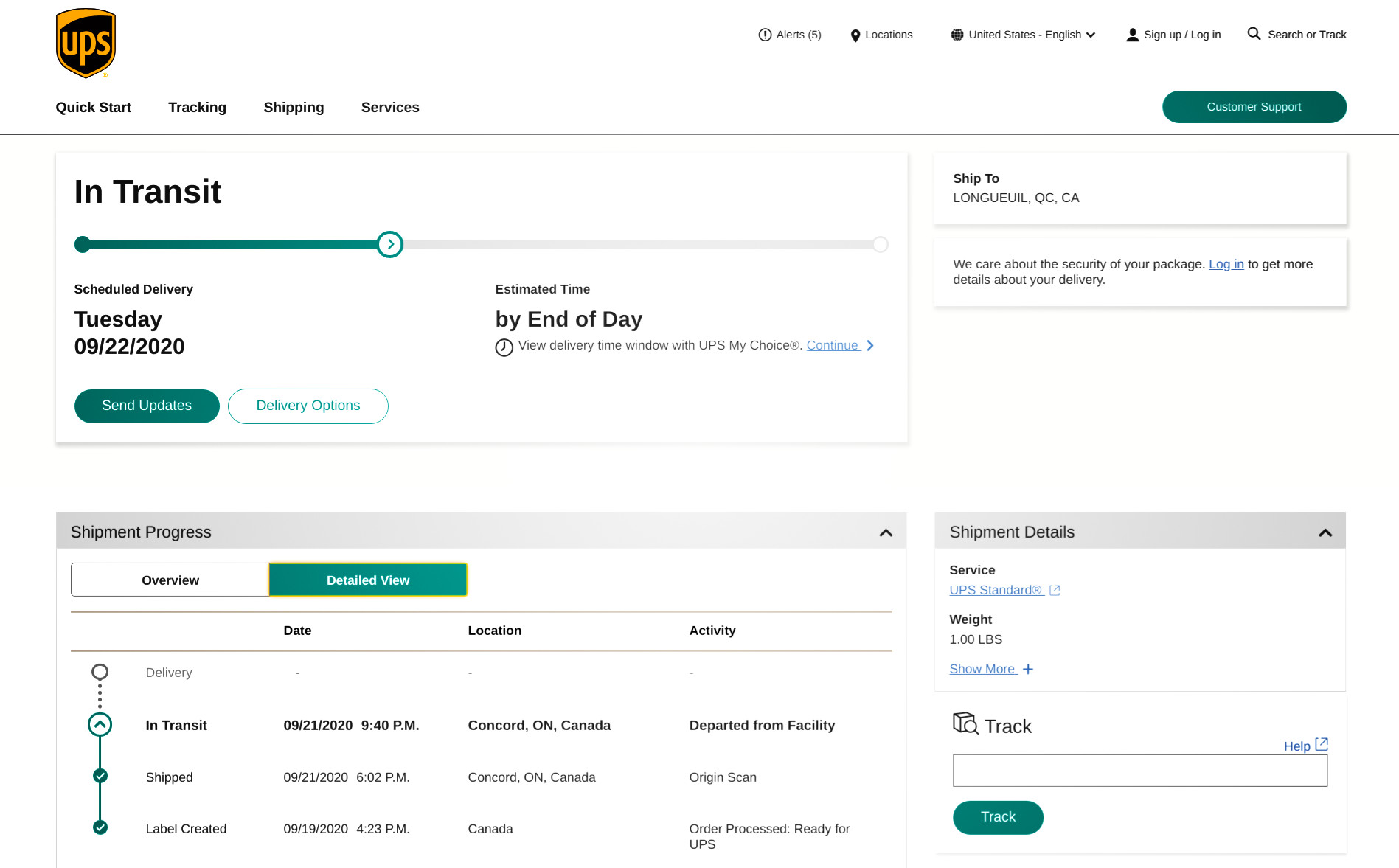1399x868 pixels.
Task: Click the '09/21/2020 9:40 P.M.' date cell
Action: click(x=351, y=725)
